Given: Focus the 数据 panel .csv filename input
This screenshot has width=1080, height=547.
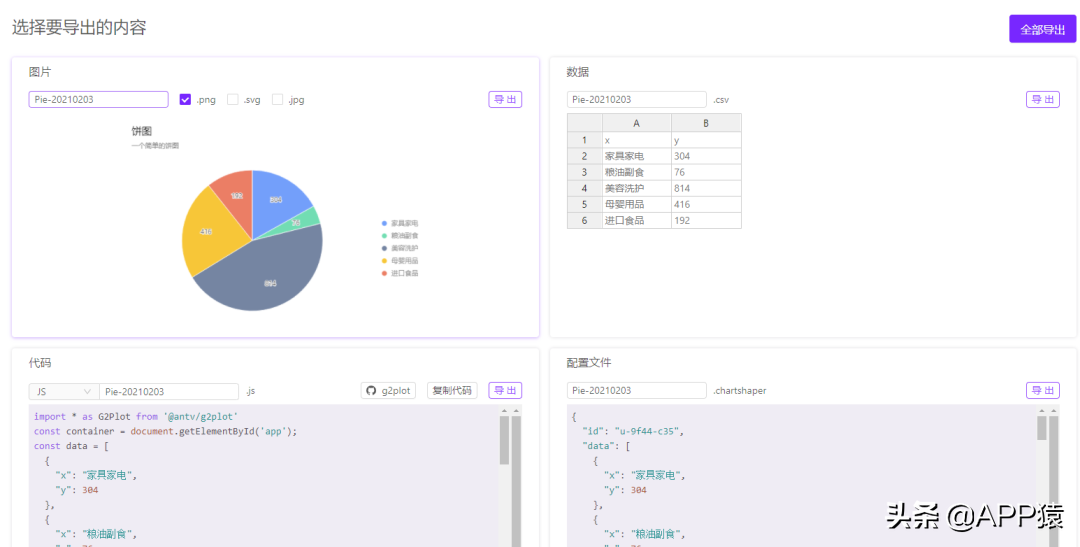Looking at the screenshot, I should tap(636, 99).
